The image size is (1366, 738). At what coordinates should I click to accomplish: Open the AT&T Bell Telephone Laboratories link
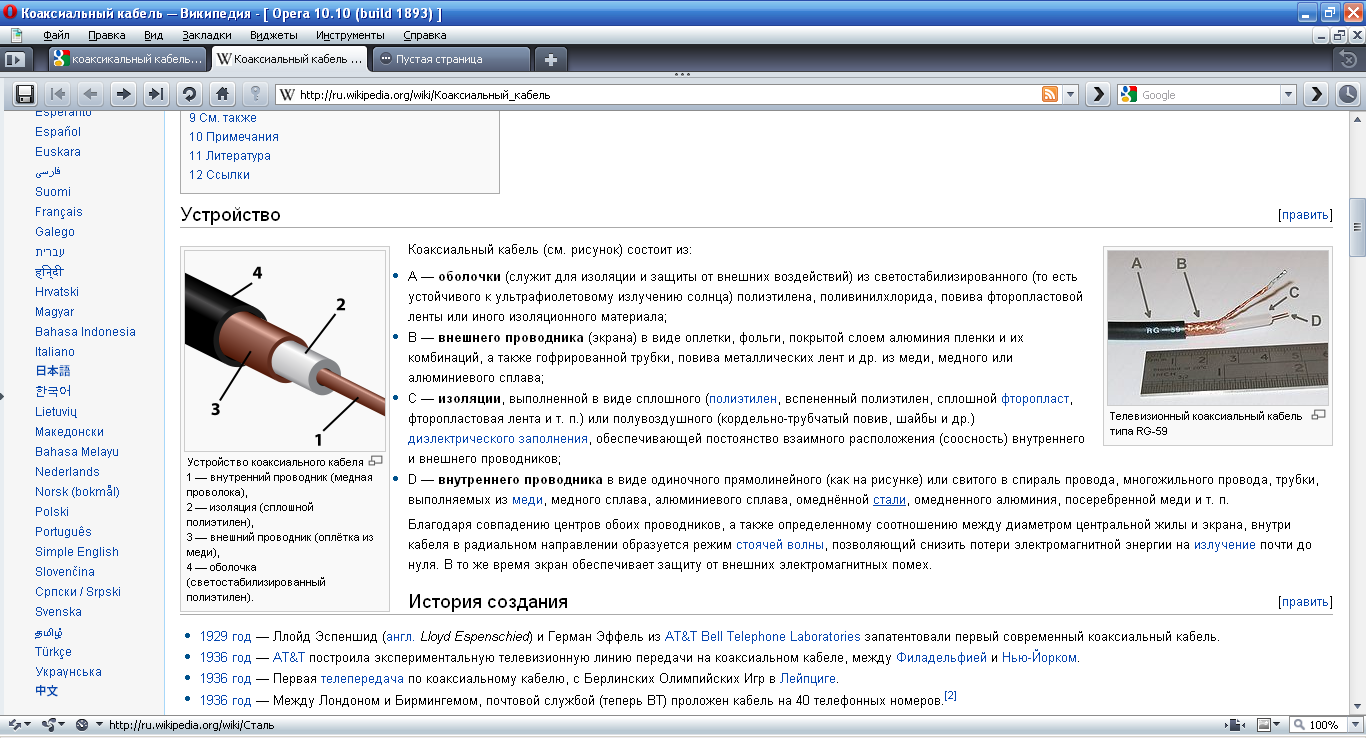tap(762, 636)
